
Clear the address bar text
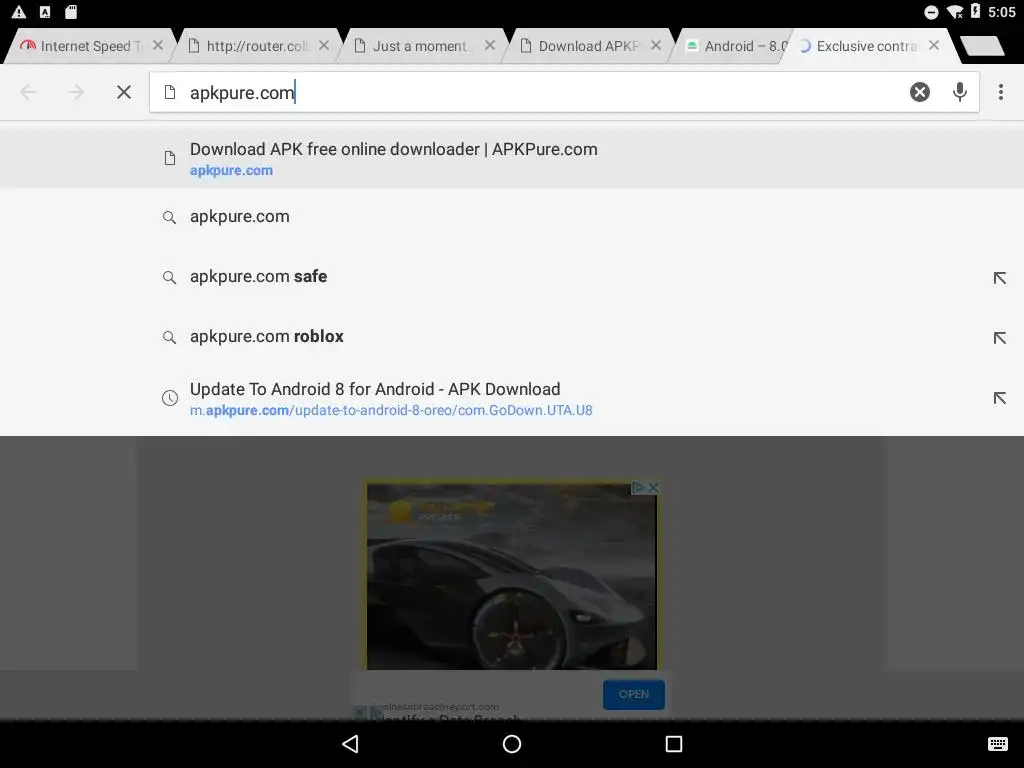[920, 92]
